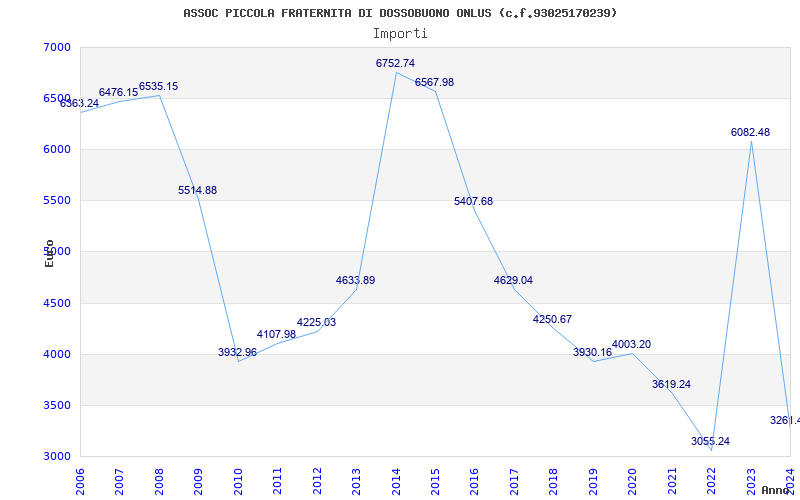This screenshot has height=500, width=800.
Task: Select the 3930.16 value label
Action: [x=592, y=352]
